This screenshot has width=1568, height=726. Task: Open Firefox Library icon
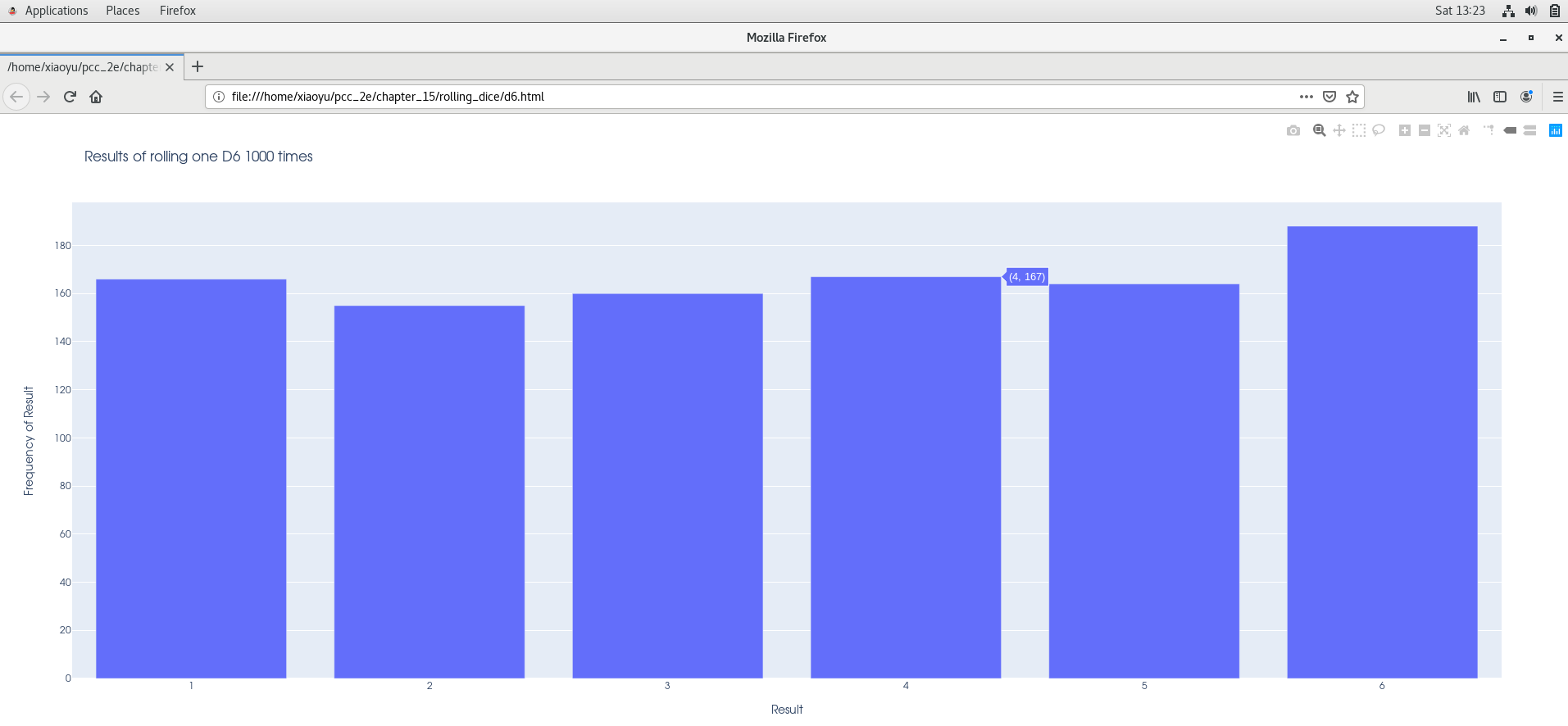1474,97
